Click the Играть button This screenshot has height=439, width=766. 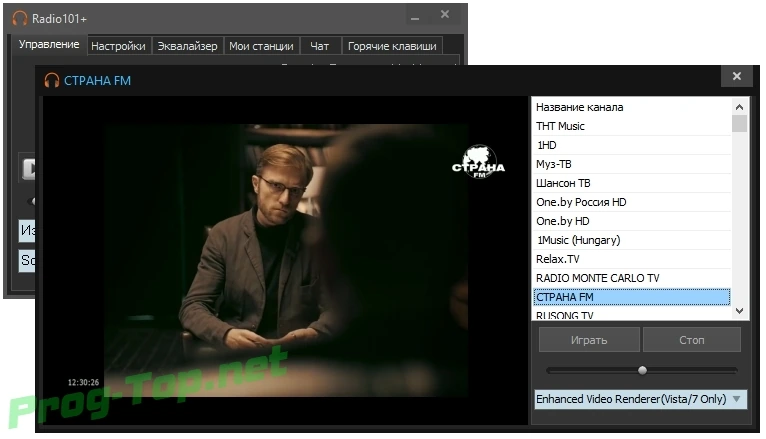tap(589, 340)
